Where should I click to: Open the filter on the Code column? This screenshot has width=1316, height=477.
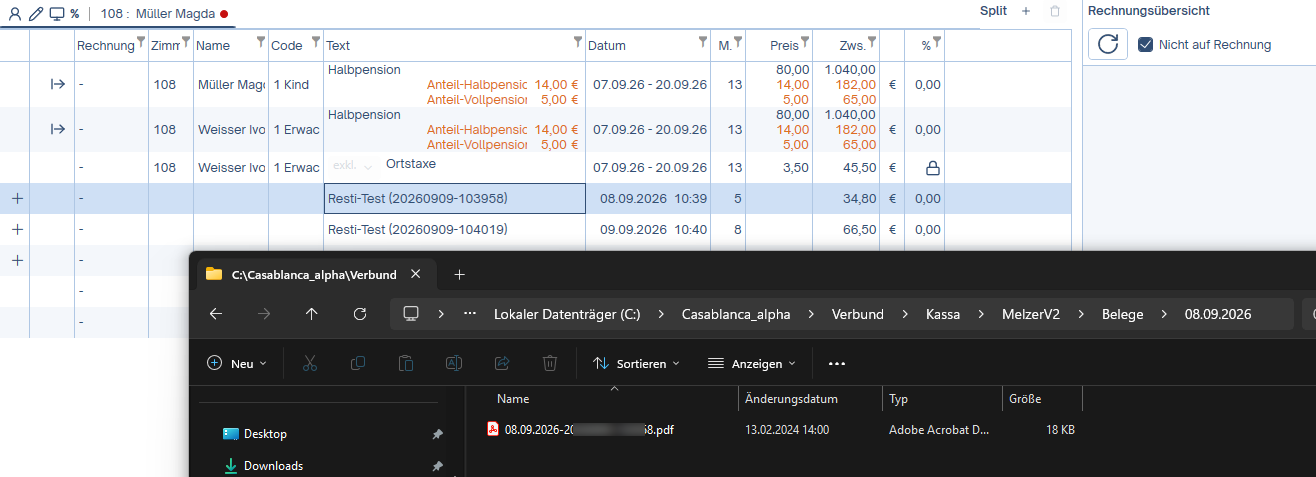[x=316, y=42]
